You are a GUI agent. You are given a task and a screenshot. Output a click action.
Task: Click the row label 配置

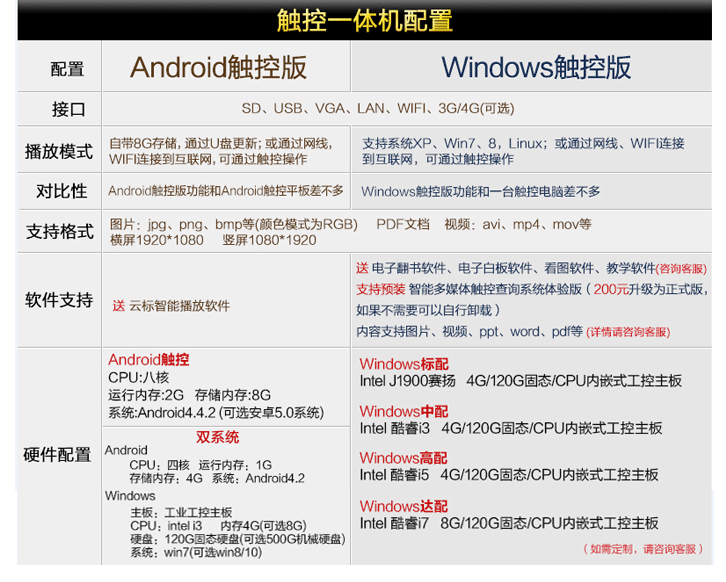[67, 69]
